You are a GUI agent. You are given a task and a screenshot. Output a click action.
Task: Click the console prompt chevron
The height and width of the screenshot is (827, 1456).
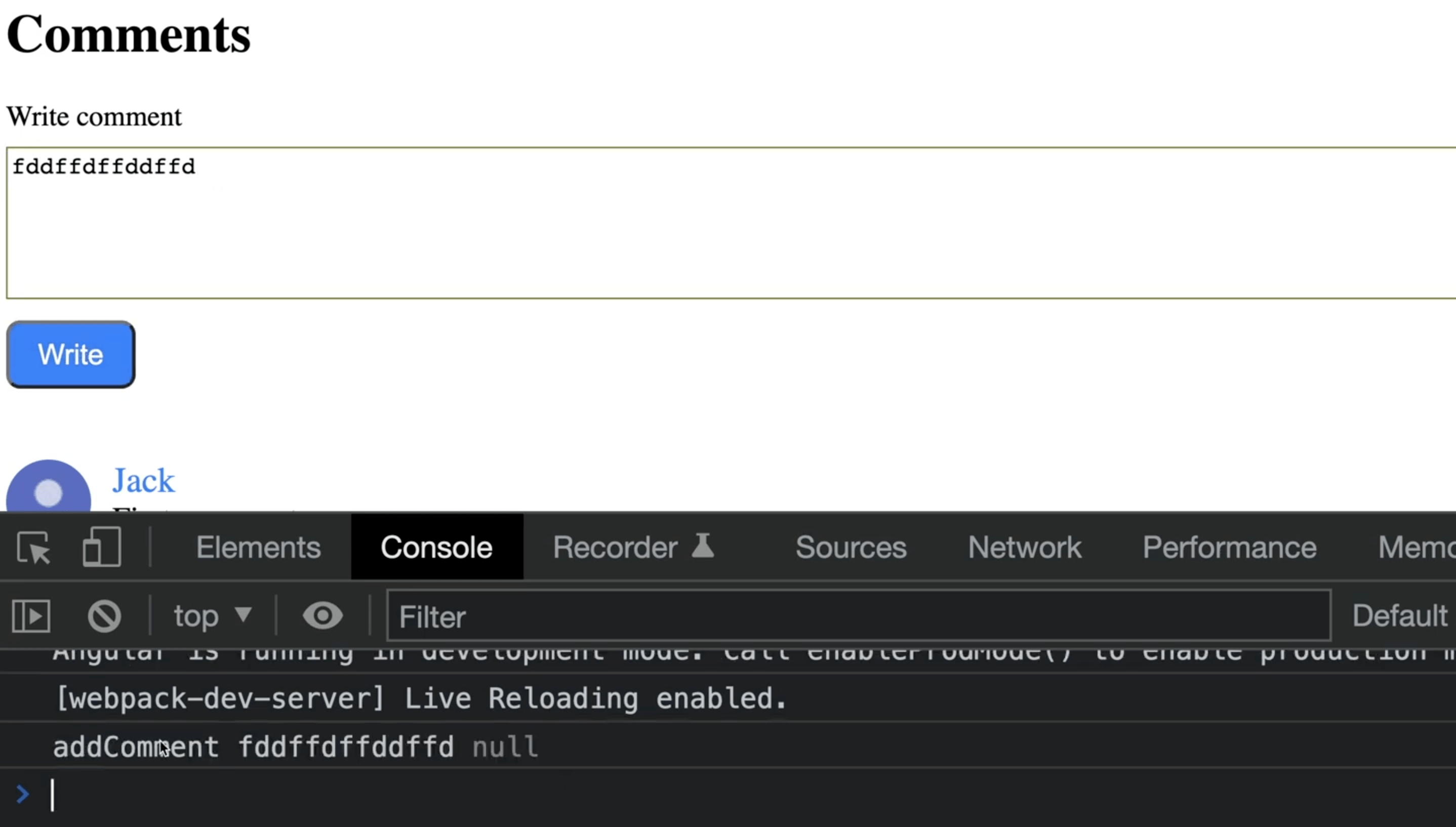(x=23, y=794)
